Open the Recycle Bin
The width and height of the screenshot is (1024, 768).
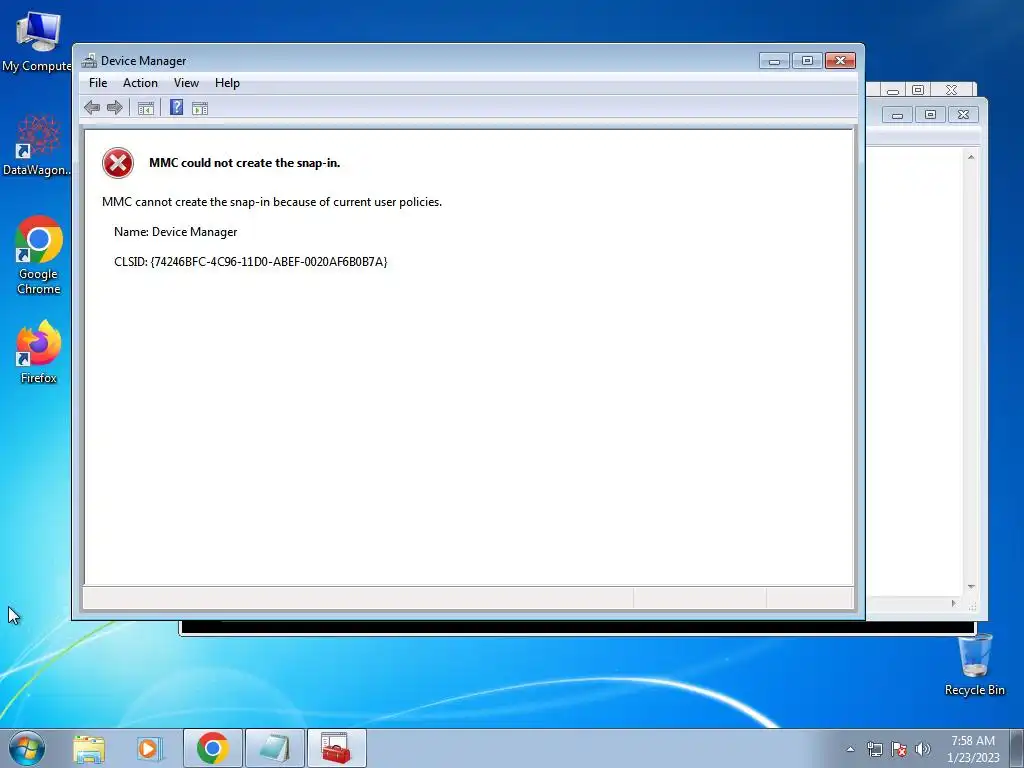974,665
